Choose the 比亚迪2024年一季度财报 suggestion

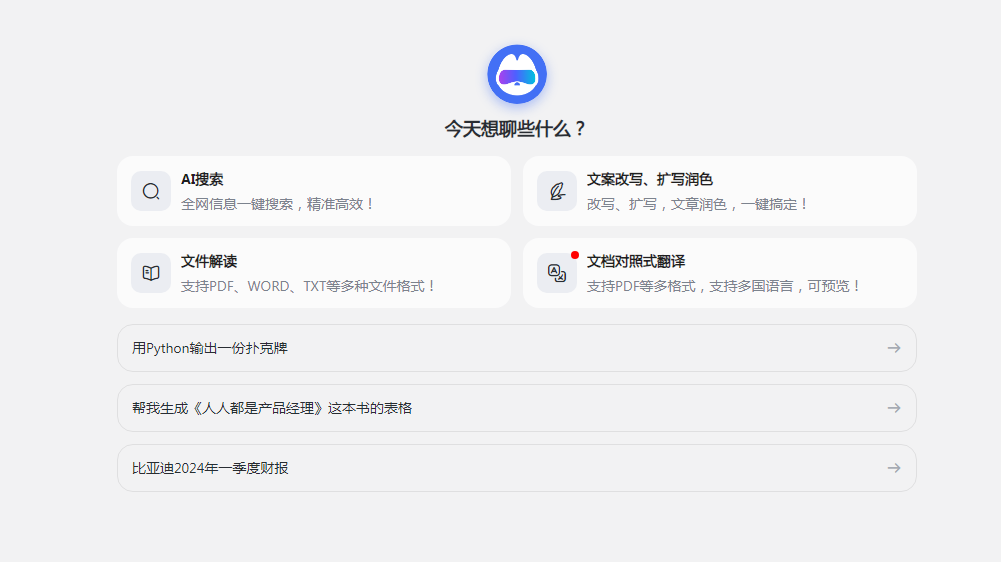click(x=210, y=468)
